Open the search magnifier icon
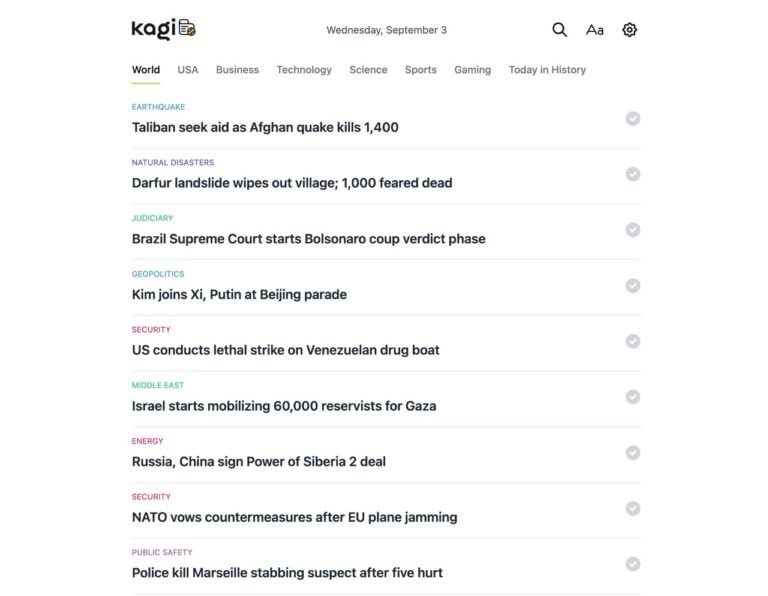This screenshot has width=768, height=596. click(560, 30)
